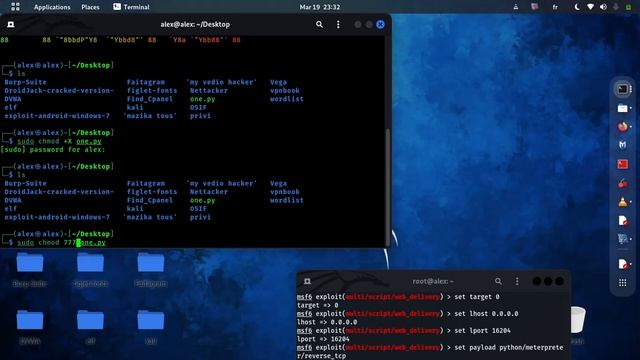The width and height of the screenshot is (640, 360).
Task: Open the Burp-Suite desktop folder
Action: (x=30, y=269)
